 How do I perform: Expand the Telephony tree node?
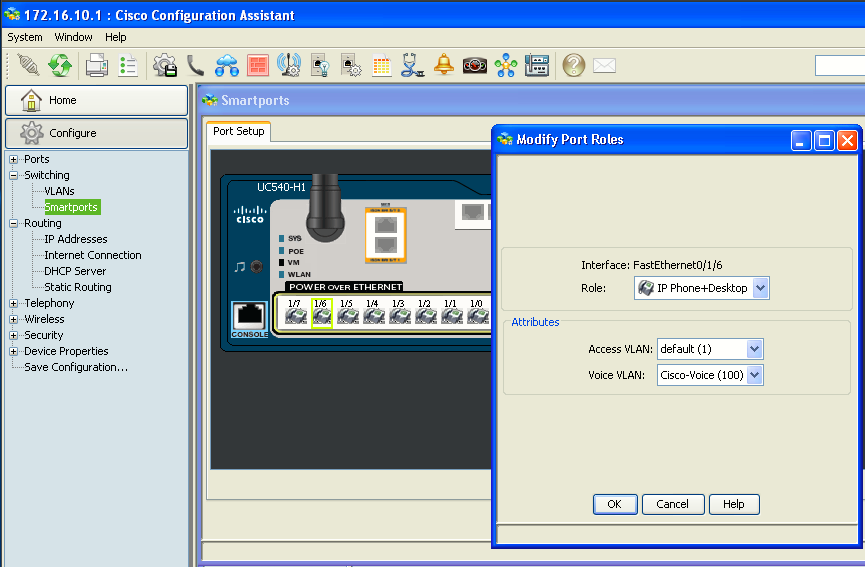tap(14, 303)
